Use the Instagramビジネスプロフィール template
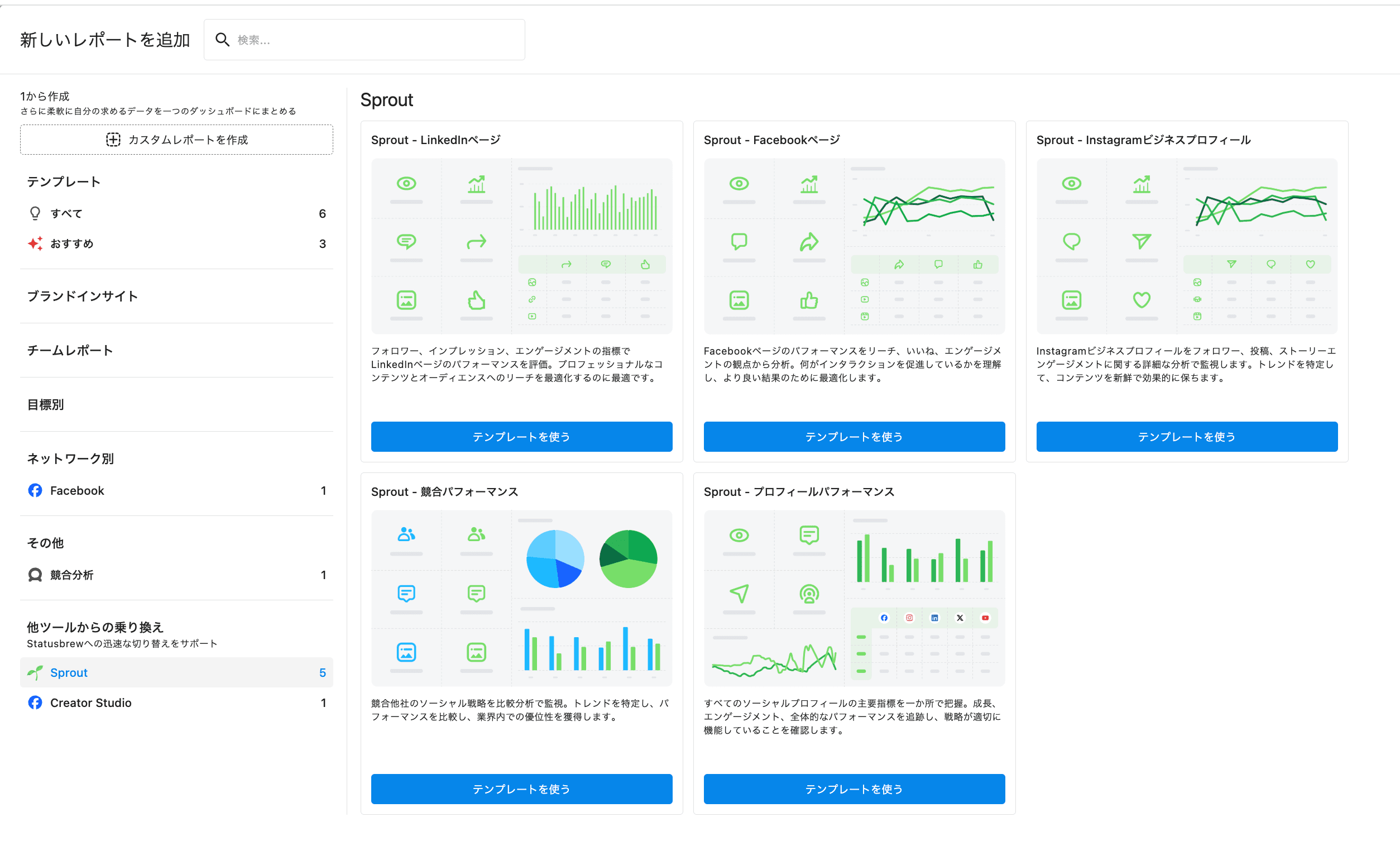The width and height of the screenshot is (1400, 841). [x=1187, y=436]
